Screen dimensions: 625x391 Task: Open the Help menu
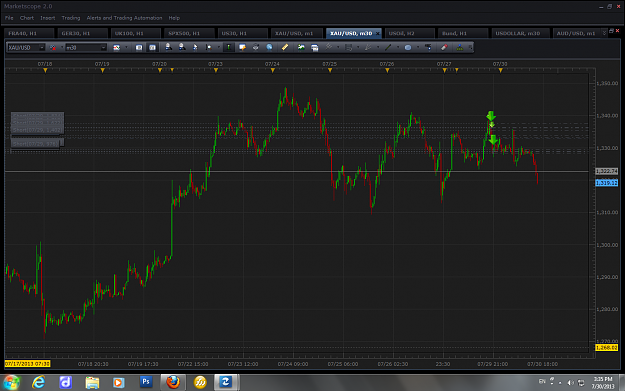(x=174, y=18)
